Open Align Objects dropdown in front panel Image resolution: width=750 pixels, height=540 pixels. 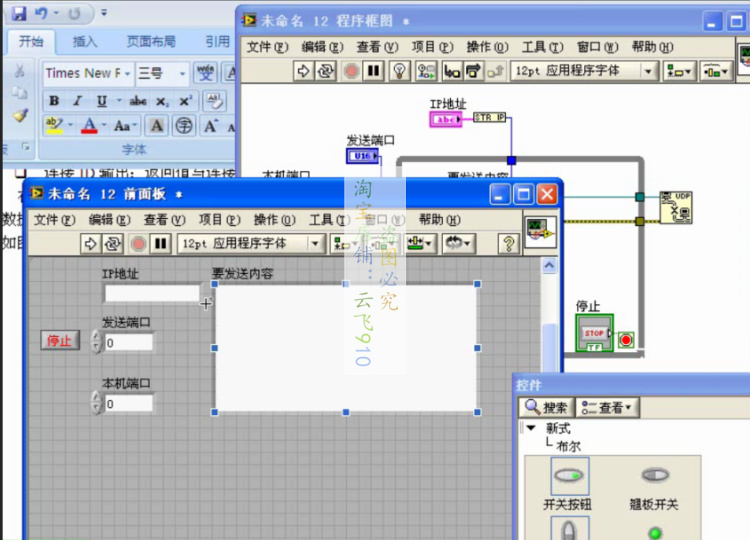(x=347, y=244)
